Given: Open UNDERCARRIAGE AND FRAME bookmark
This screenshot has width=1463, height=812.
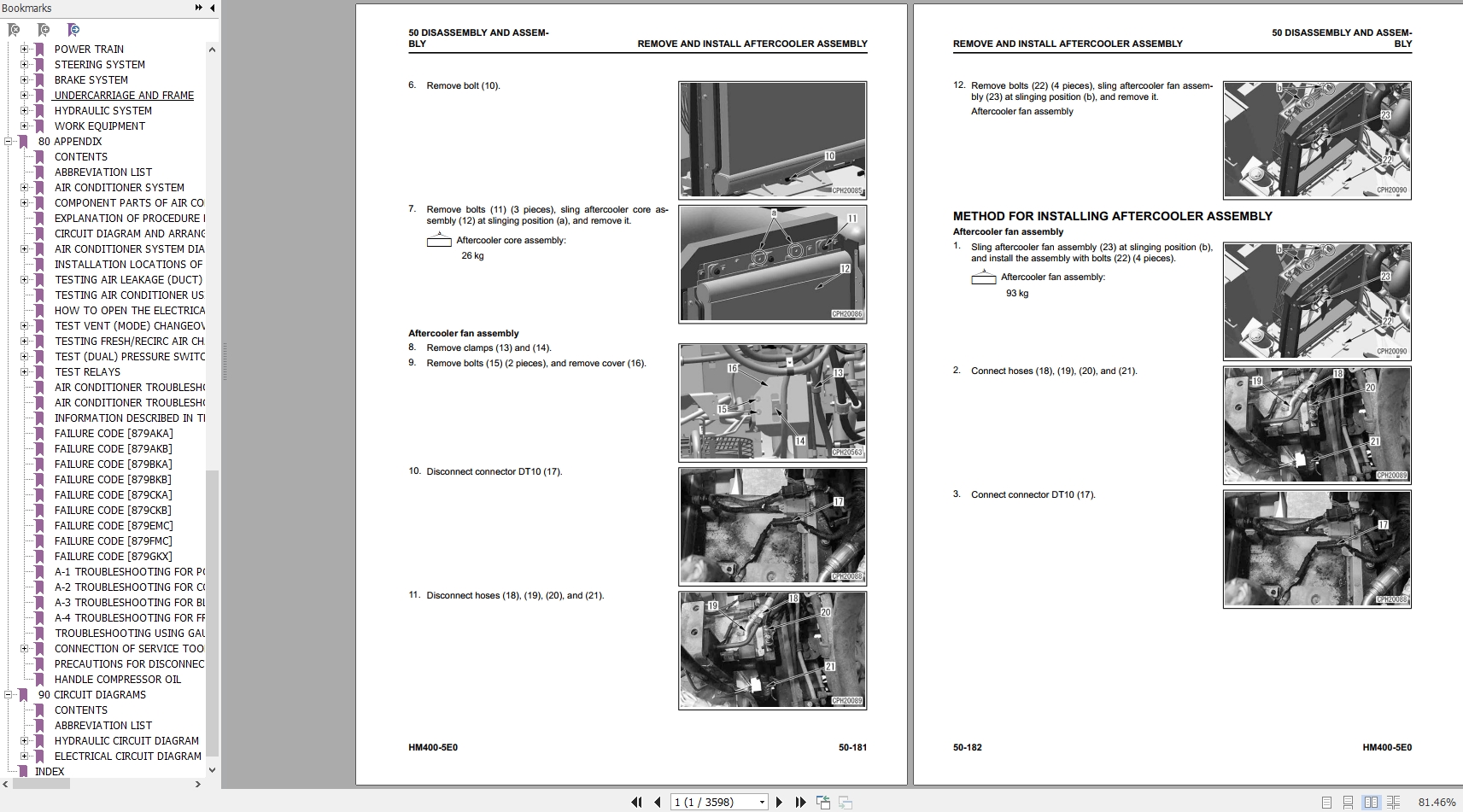Looking at the screenshot, I should (124, 96).
